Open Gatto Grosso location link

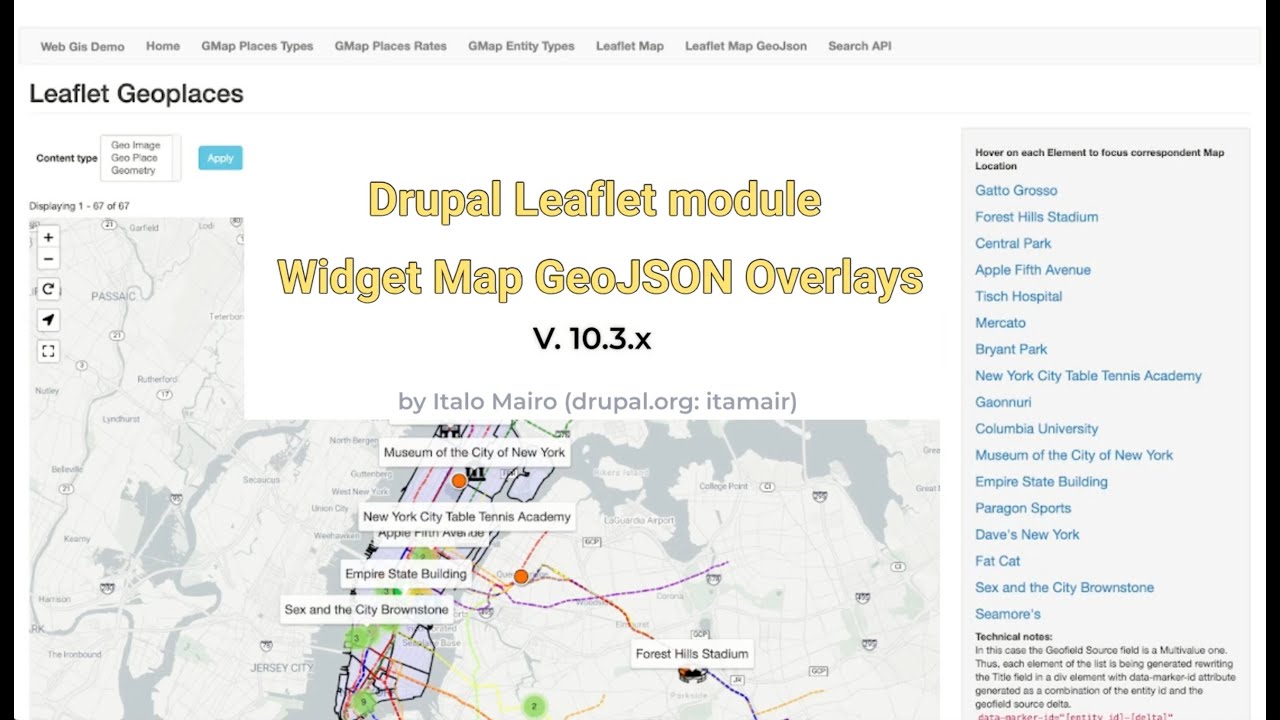pos(1016,190)
